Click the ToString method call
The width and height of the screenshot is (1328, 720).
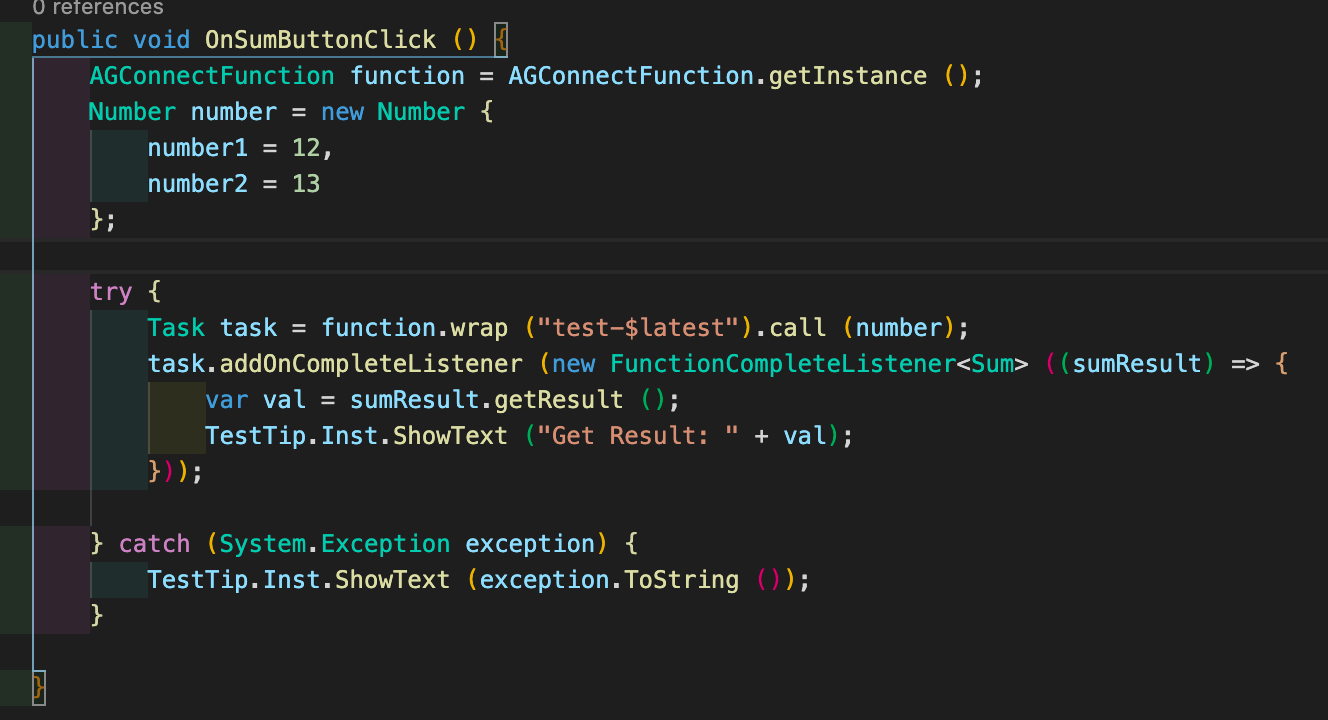(682, 580)
